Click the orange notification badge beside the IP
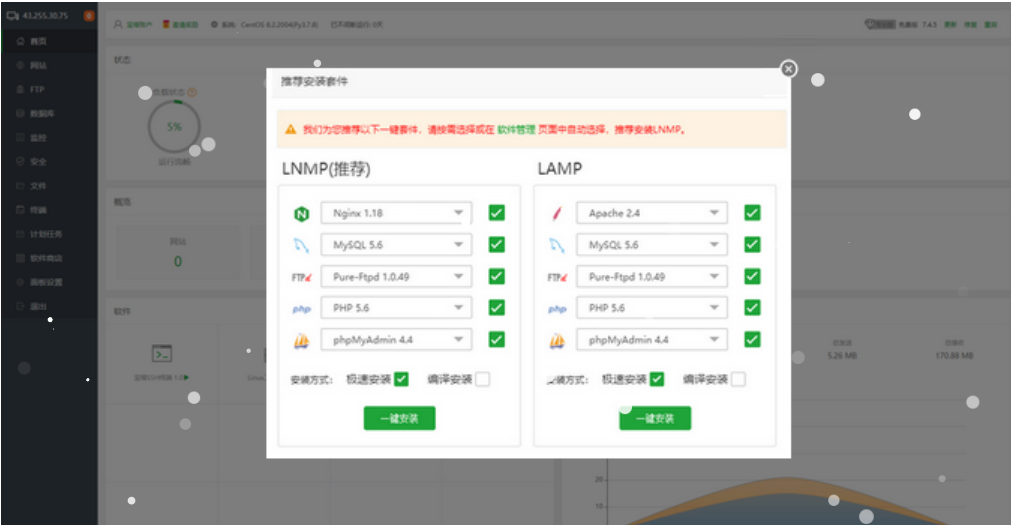Viewport: 1011px width, 525px height. pos(89,15)
